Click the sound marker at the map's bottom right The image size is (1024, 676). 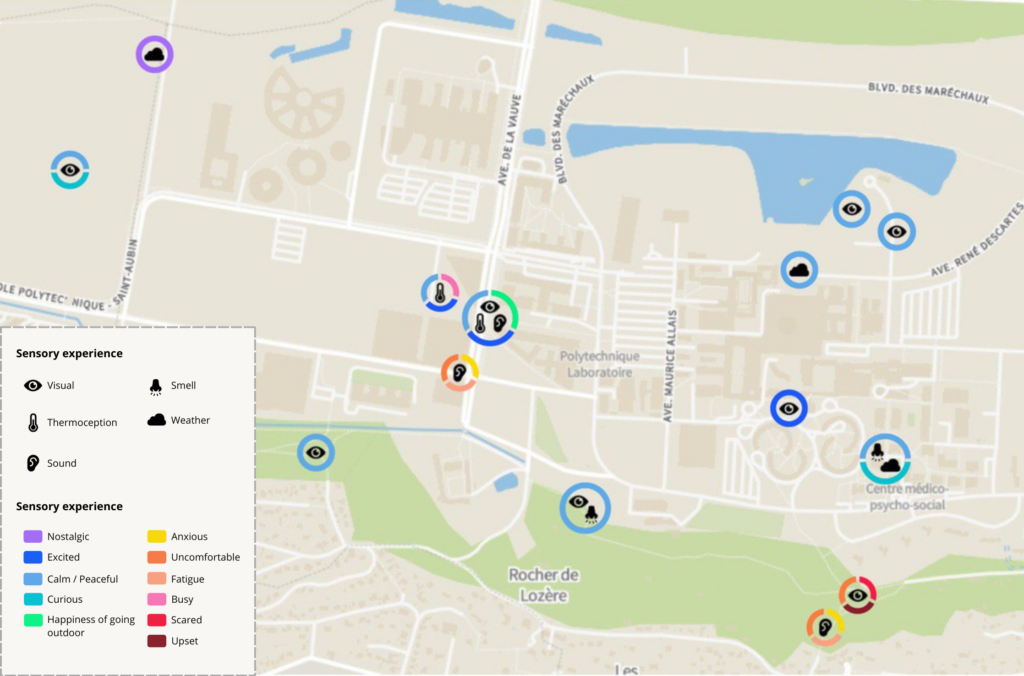pos(825,627)
